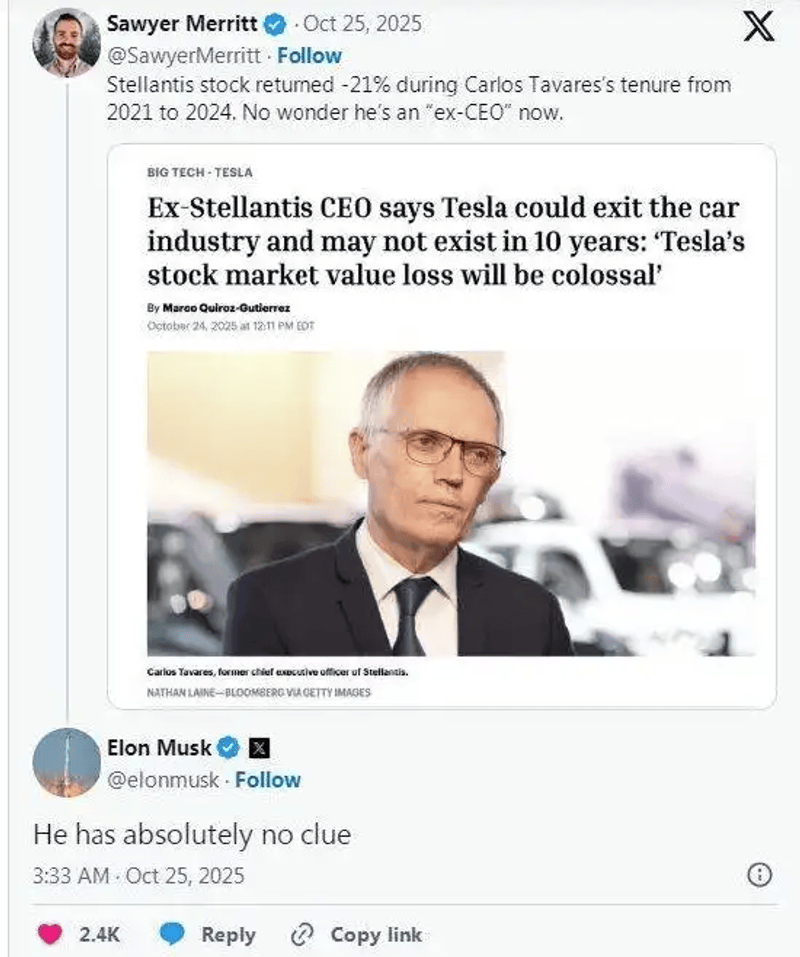Open the @elonmusk handle link
This screenshot has height=957, width=800.
point(162,780)
